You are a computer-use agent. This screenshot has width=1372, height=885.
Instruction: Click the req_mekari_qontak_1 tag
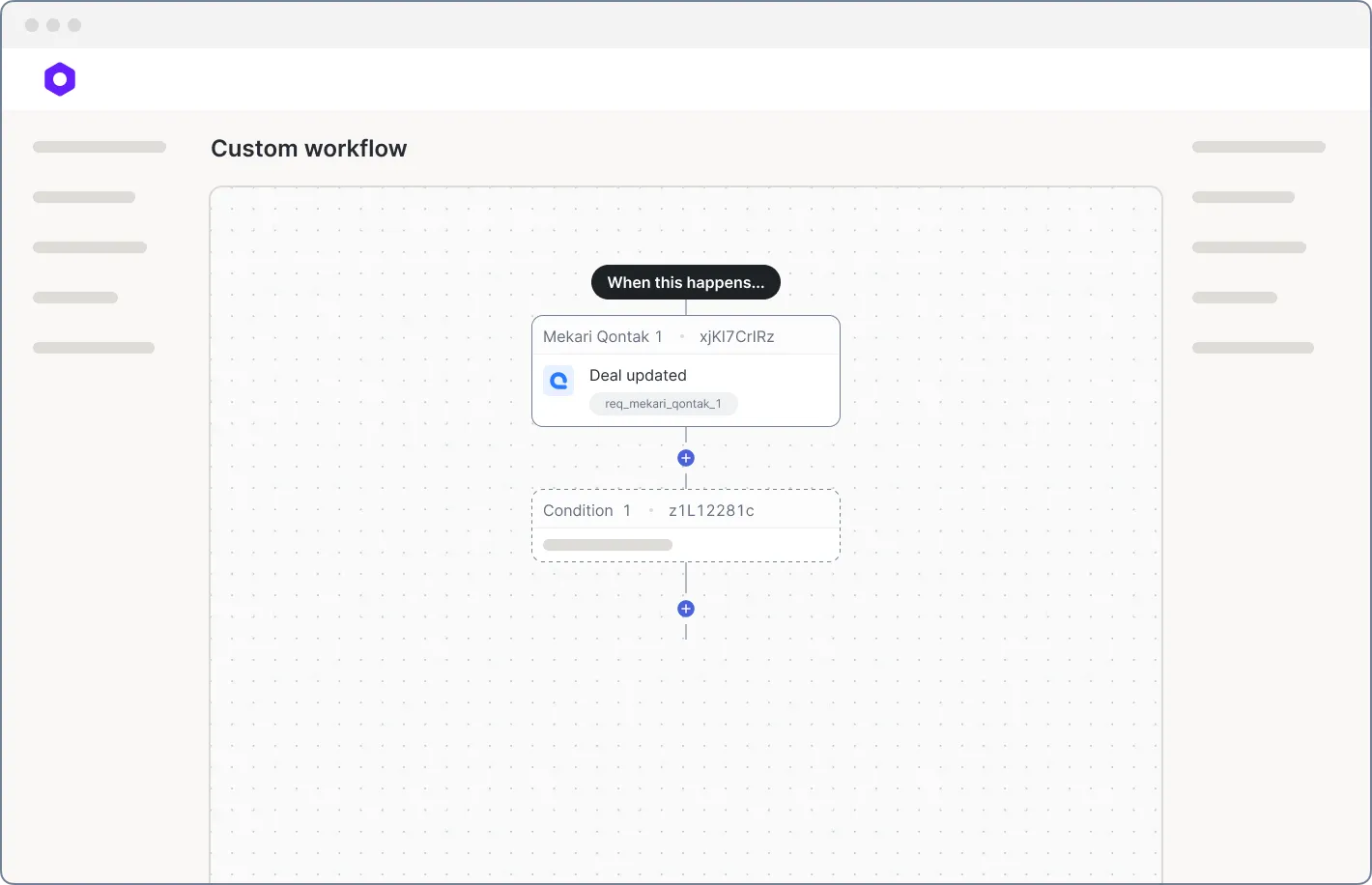click(x=663, y=404)
